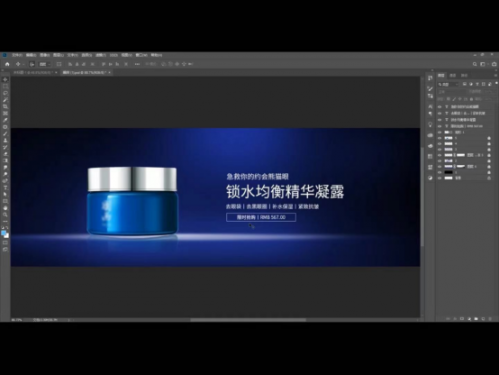Click the share button at top right
Screen dimensions: 499x375
click(x=494, y=64)
